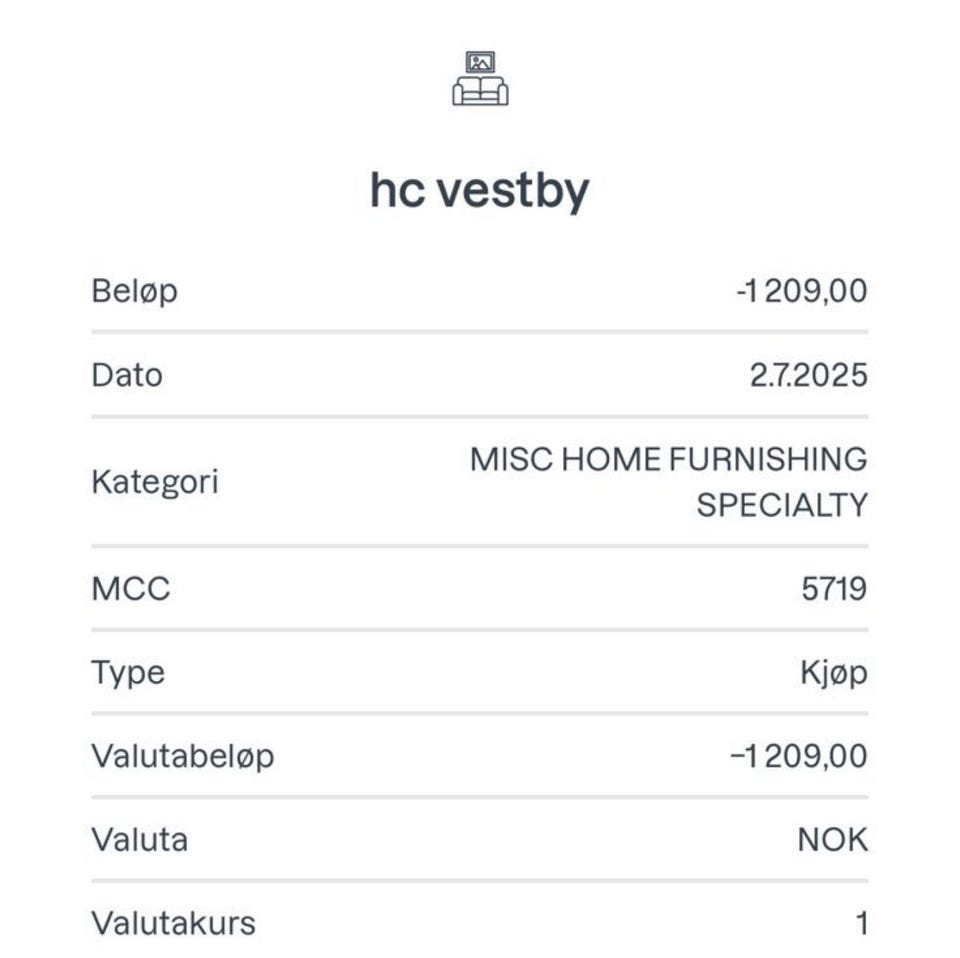Select the Valuta label

(x=139, y=839)
